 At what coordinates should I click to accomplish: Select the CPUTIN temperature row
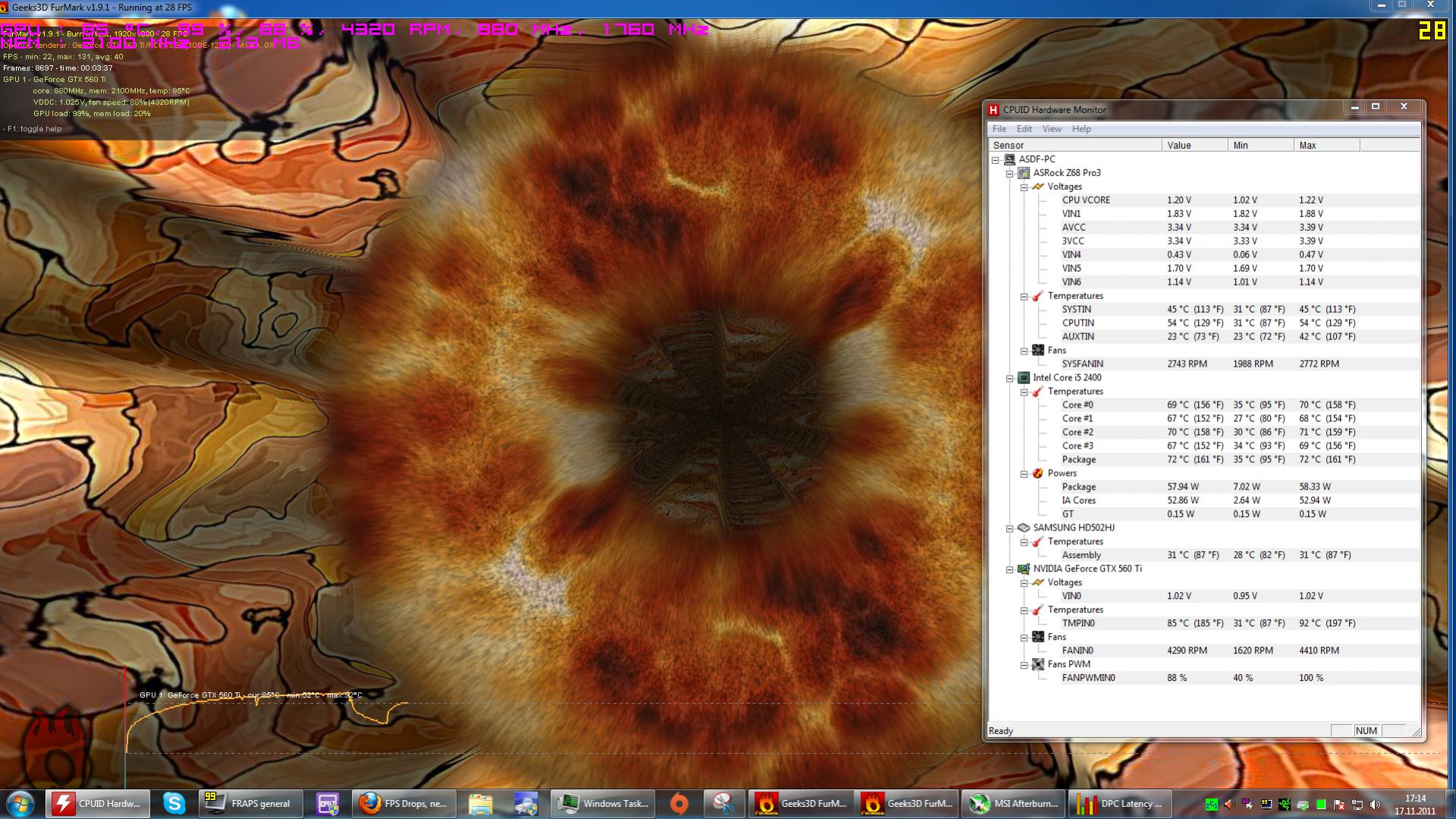1239,323
